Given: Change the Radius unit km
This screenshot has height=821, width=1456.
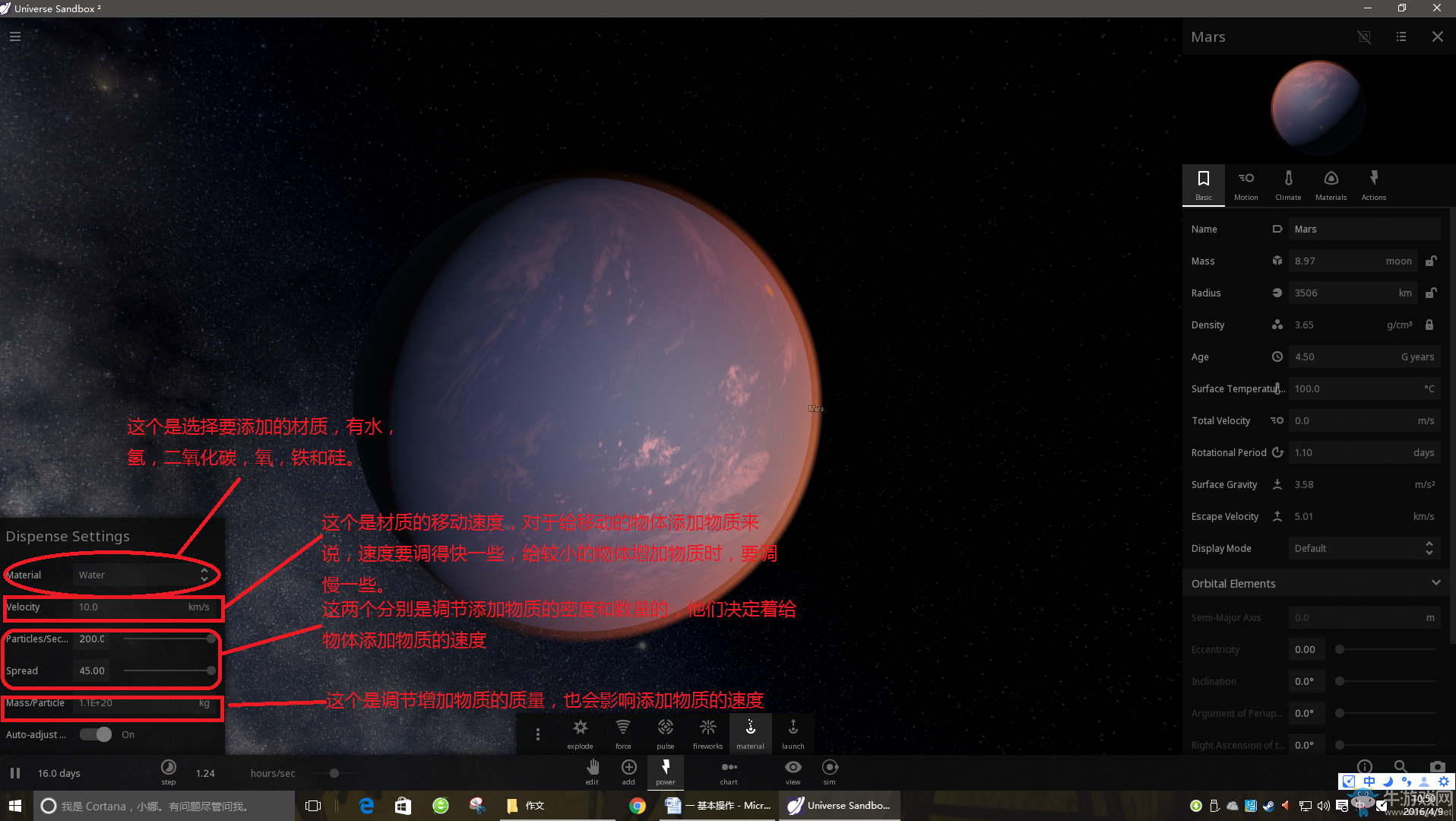Looking at the screenshot, I should 1405,293.
